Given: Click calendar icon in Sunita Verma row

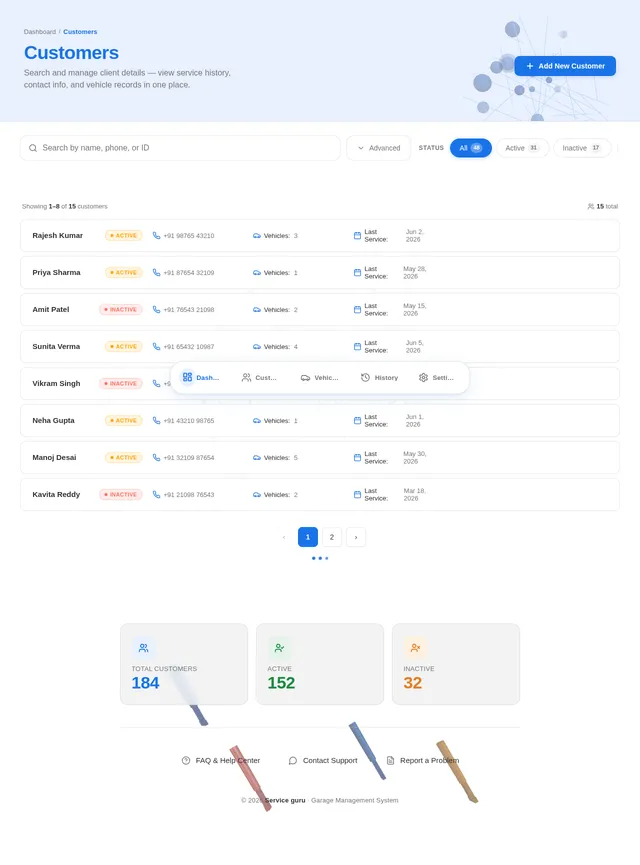Looking at the screenshot, I should (357, 346).
